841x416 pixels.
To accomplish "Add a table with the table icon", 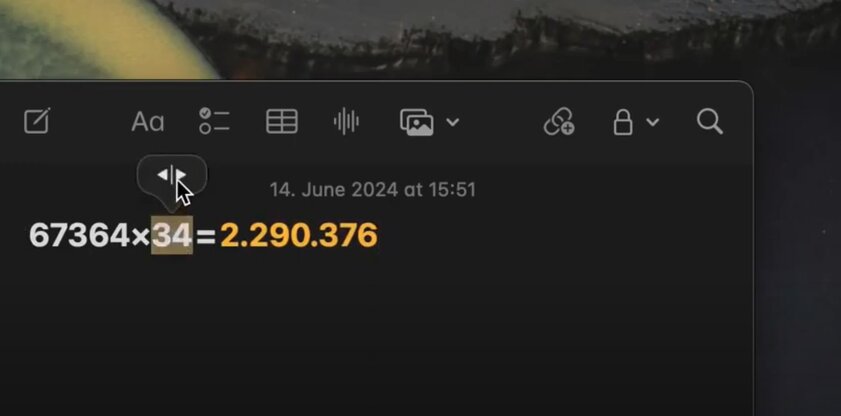I will (x=282, y=121).
